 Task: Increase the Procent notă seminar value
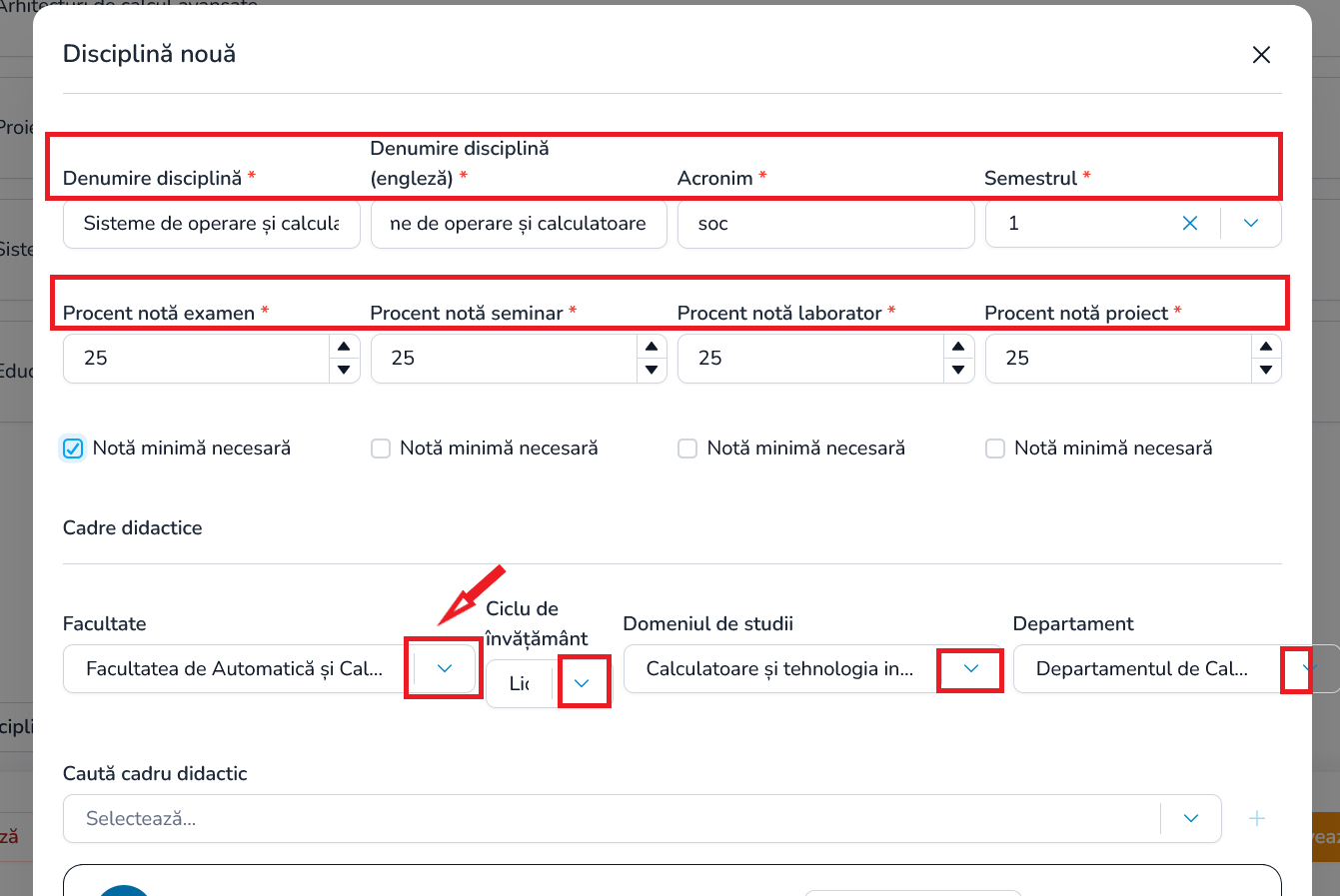(x=652, y=347)
